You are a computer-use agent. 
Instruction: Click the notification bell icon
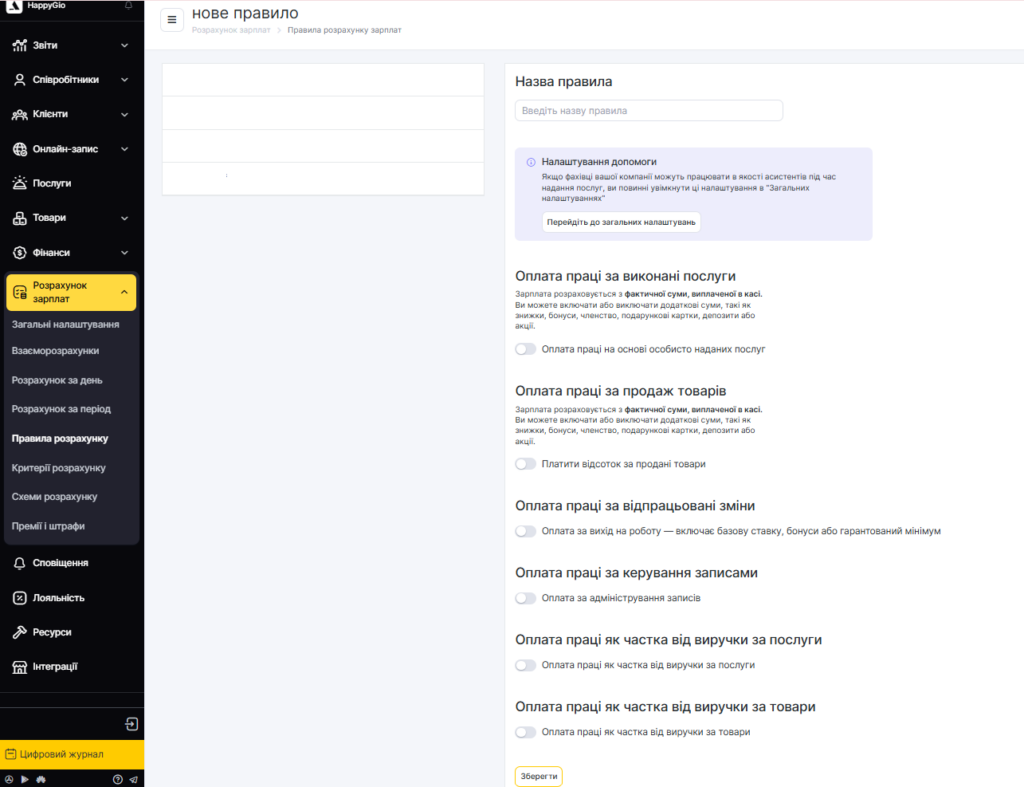coord(128,5)
